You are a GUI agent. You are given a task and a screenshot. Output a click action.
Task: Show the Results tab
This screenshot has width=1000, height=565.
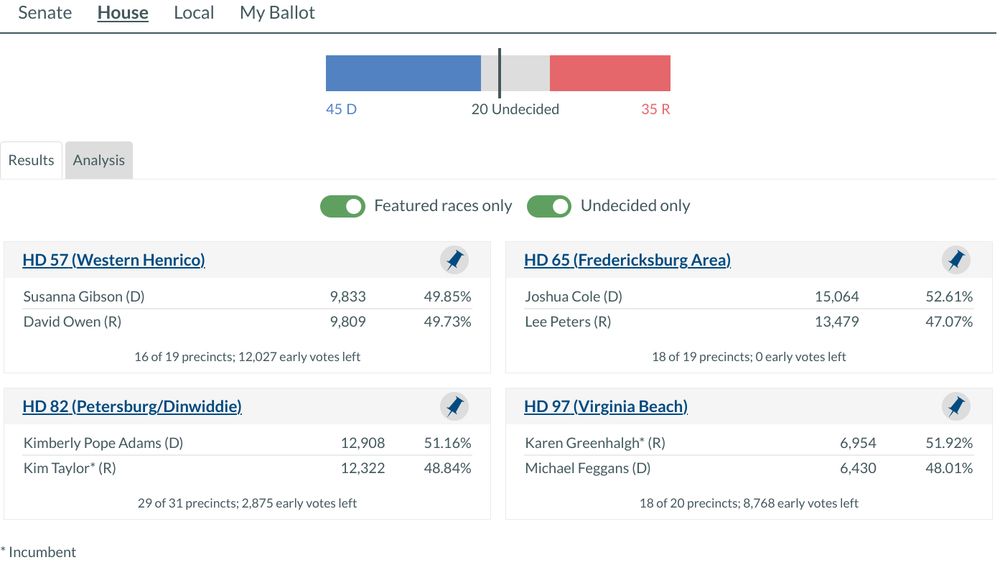[x=31, y=160]
